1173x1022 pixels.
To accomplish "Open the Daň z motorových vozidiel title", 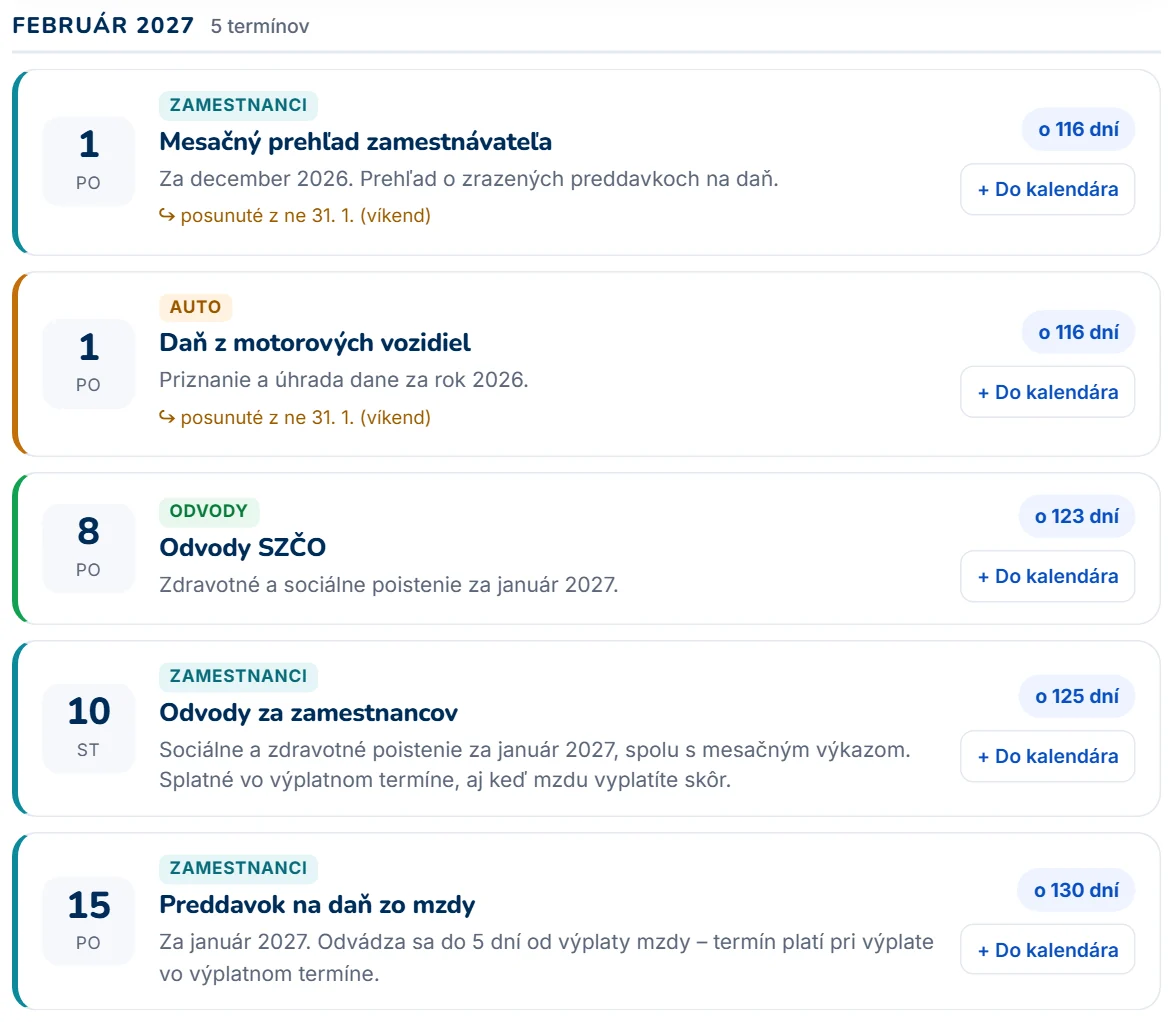I will tap(315, 343).
